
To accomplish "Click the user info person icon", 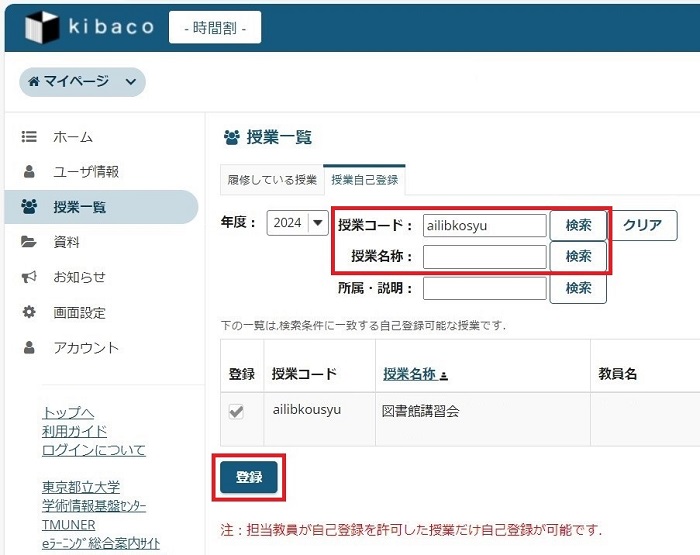I will (x=30, y=172).
